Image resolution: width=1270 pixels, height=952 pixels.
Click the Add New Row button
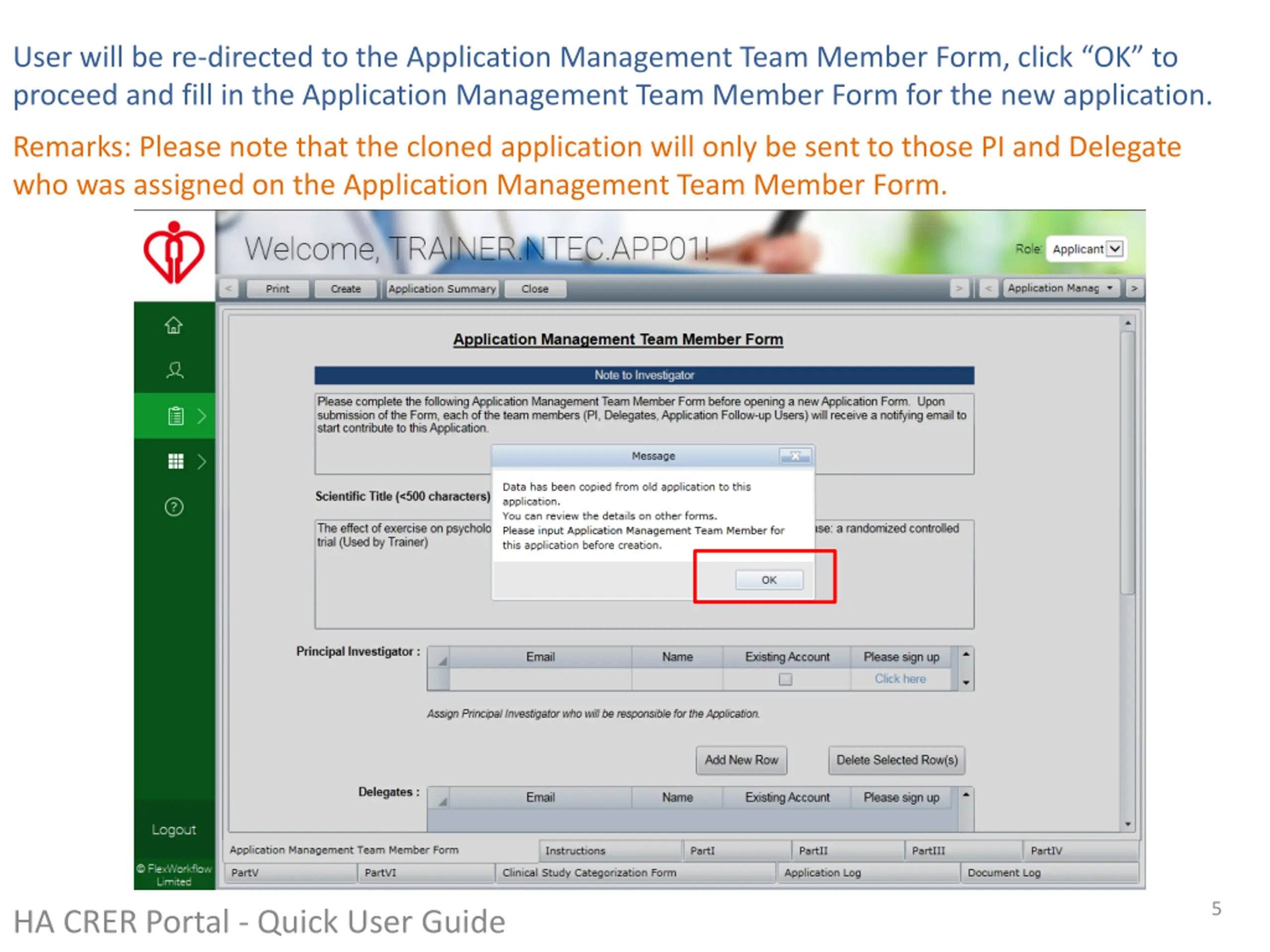741,760
